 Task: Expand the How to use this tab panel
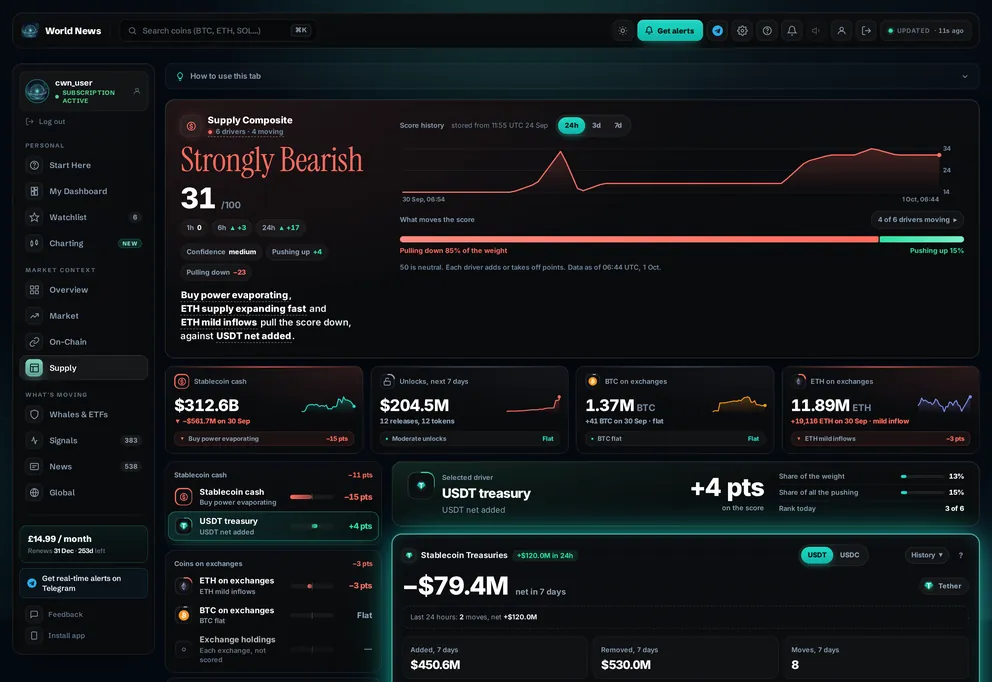tap(572, 76)
